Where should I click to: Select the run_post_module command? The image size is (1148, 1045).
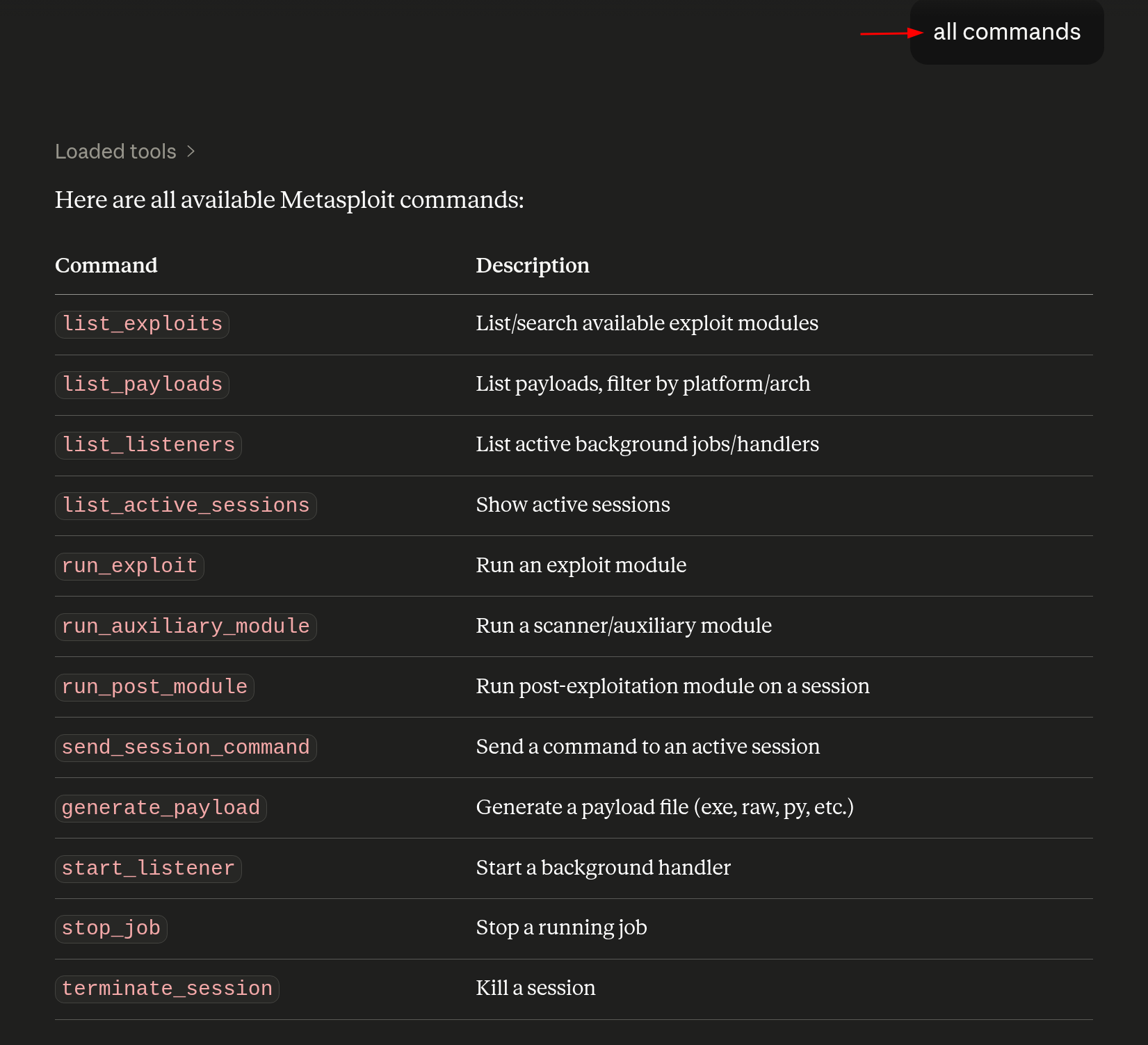154,687
